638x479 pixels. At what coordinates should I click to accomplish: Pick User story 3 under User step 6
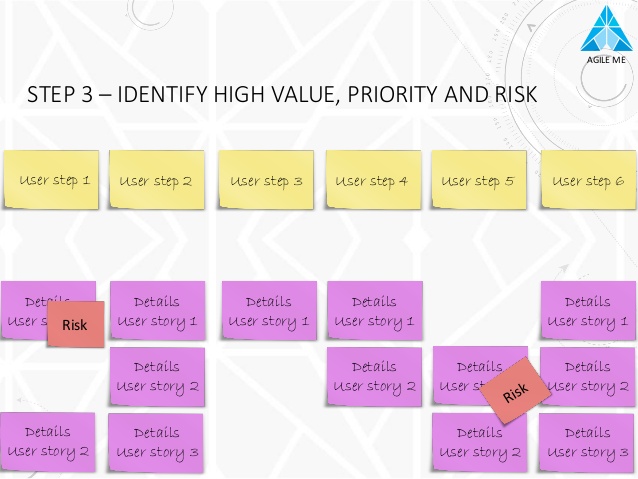pos(587,442)
